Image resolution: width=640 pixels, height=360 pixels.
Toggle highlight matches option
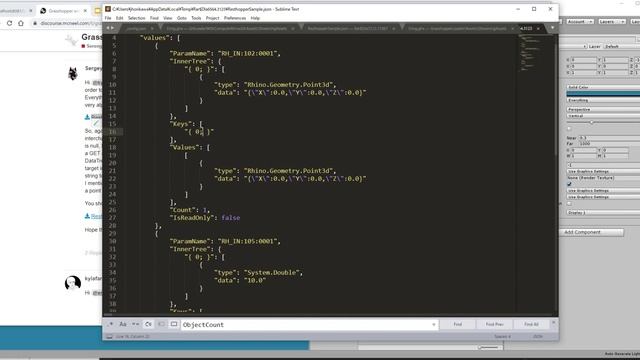(174, 324)
